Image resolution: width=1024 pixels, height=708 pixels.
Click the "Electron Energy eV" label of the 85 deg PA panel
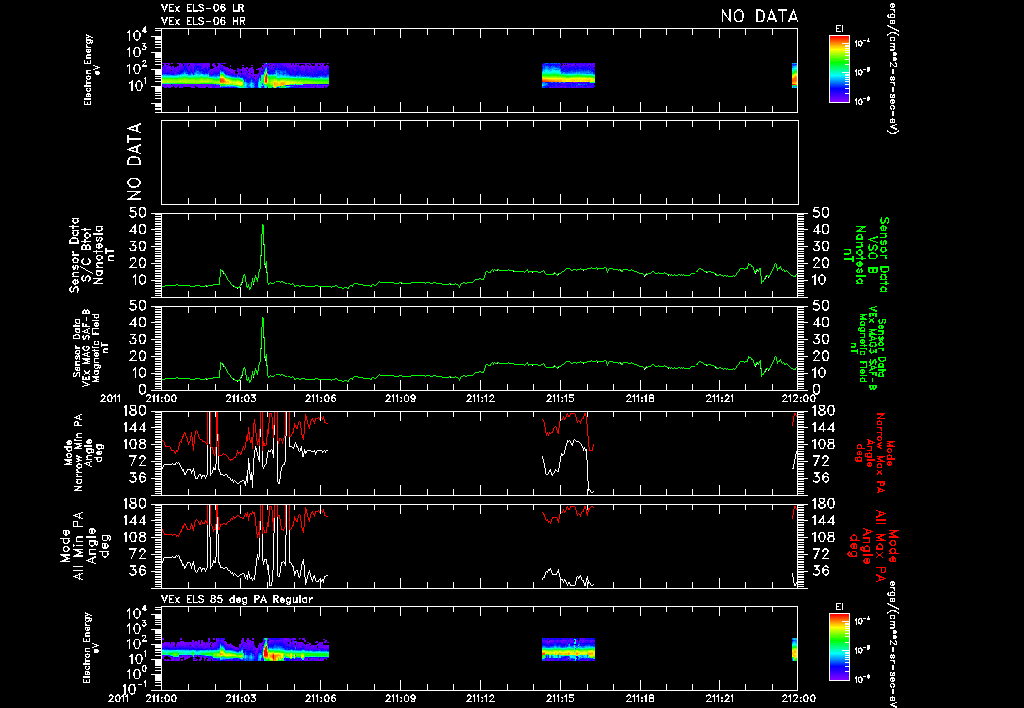tap(92, 648)
